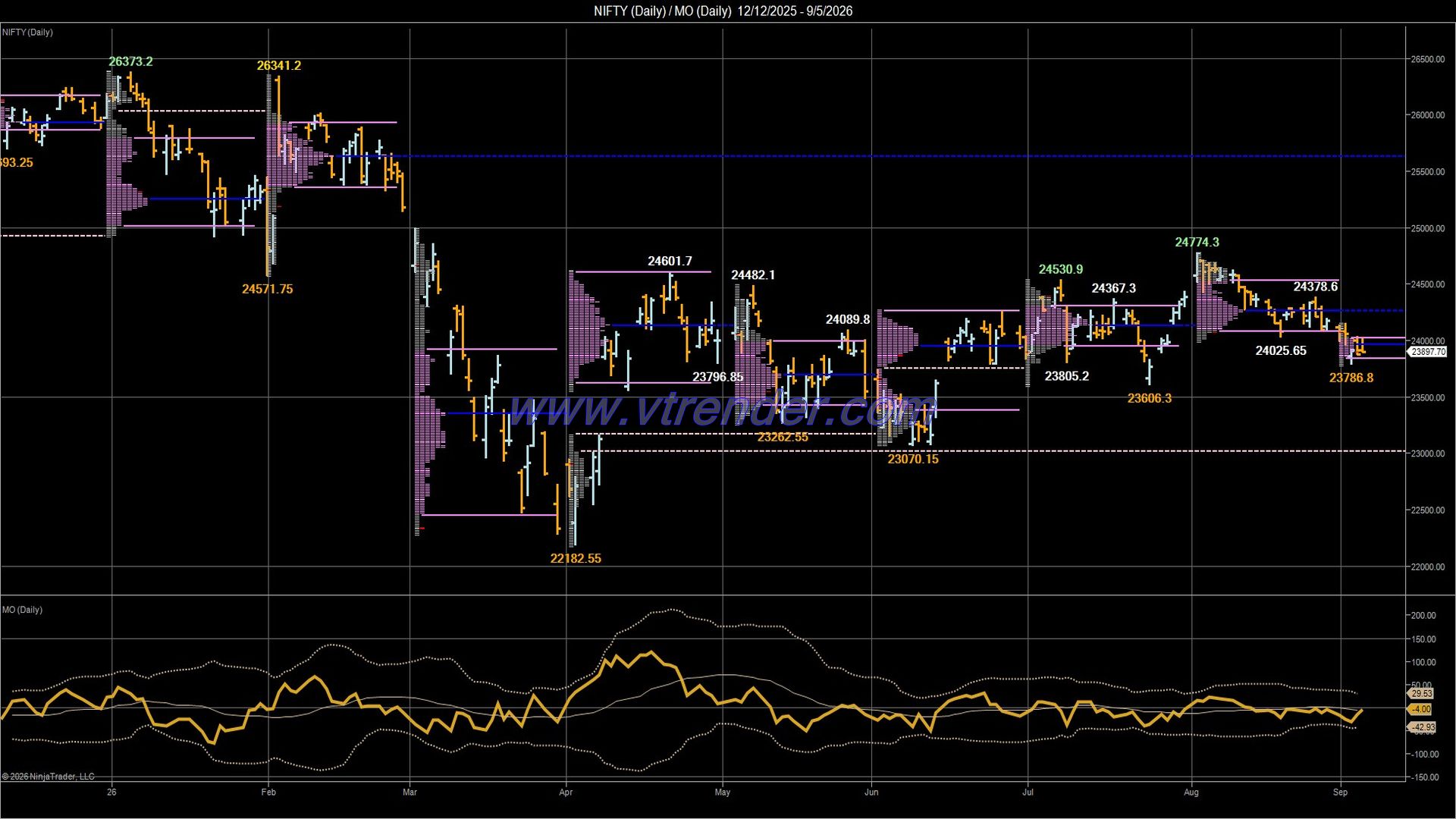Click the 24367.3 price label
This screenshot has height=819, width=1456.
[x=1113, y=288]
